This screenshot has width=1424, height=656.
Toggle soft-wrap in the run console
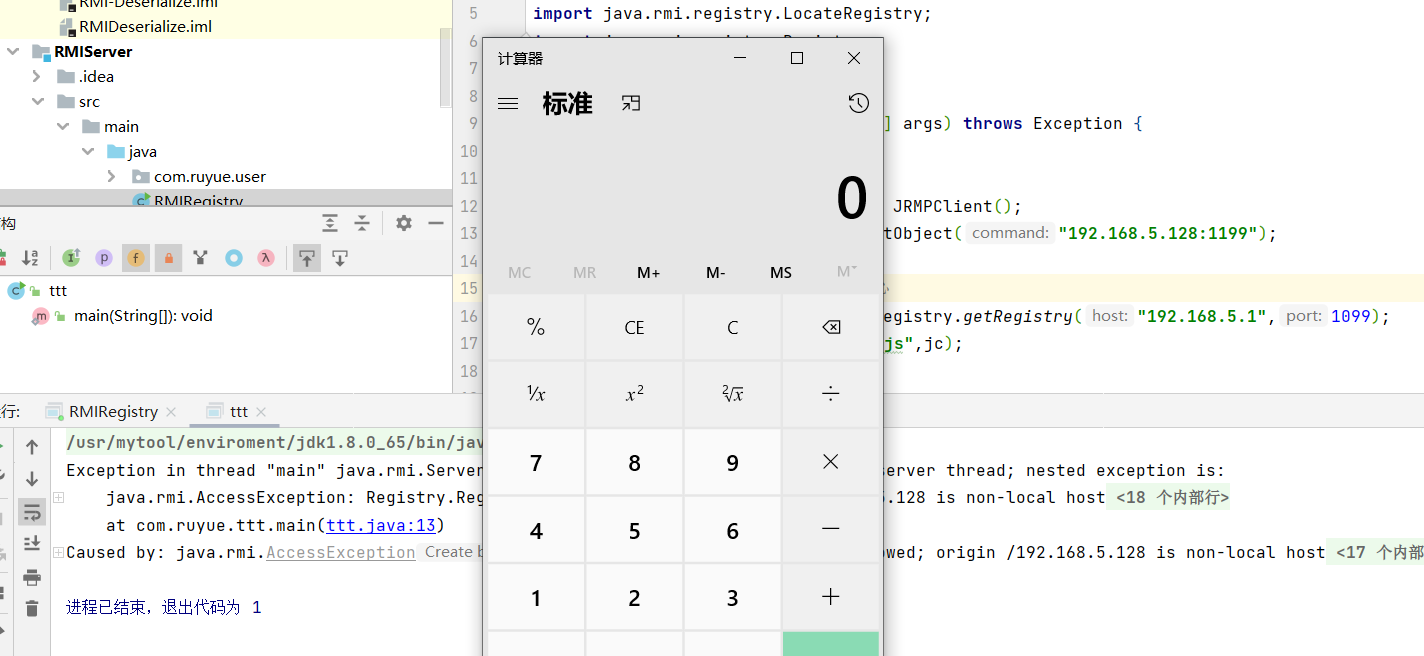coord(32,513)
